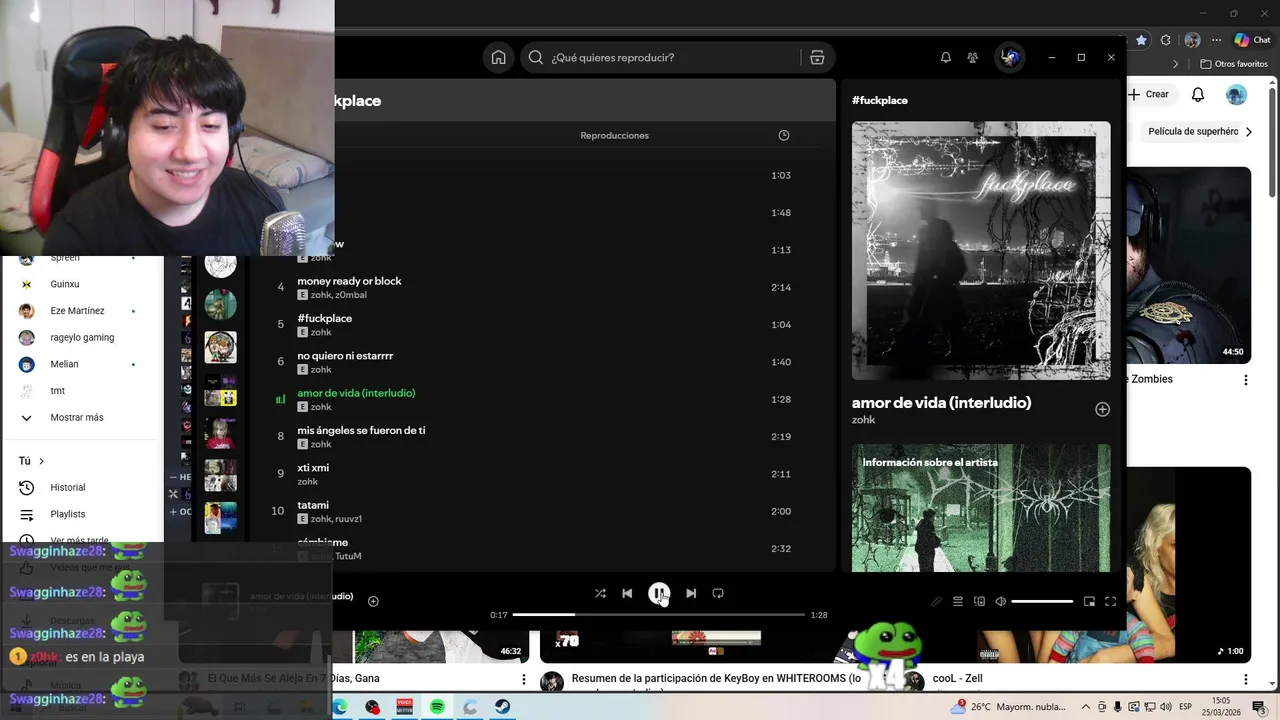Open Guinxu subscription channel
This screenshot has width=1280, height=720.
65,284
